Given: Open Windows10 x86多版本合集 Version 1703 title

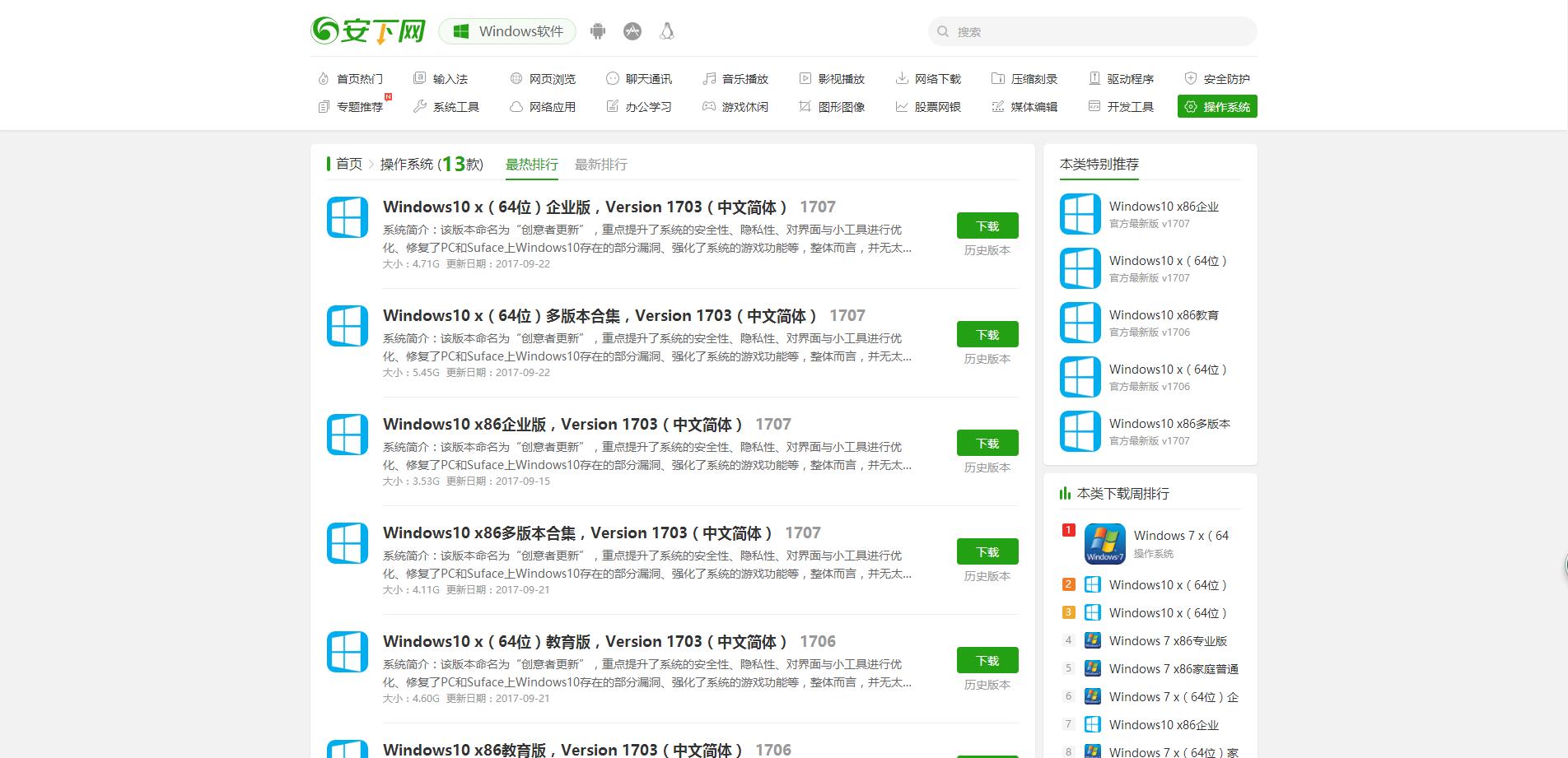Looking at the screenshot, I should (x=577, y=533).
